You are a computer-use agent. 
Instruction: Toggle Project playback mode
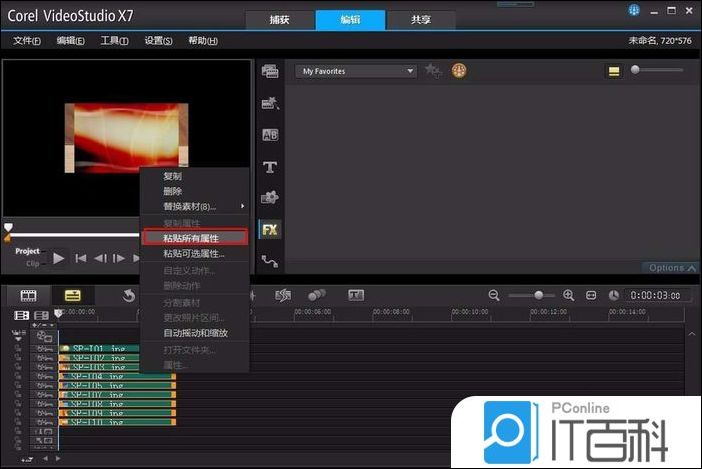tap(27, 251)
